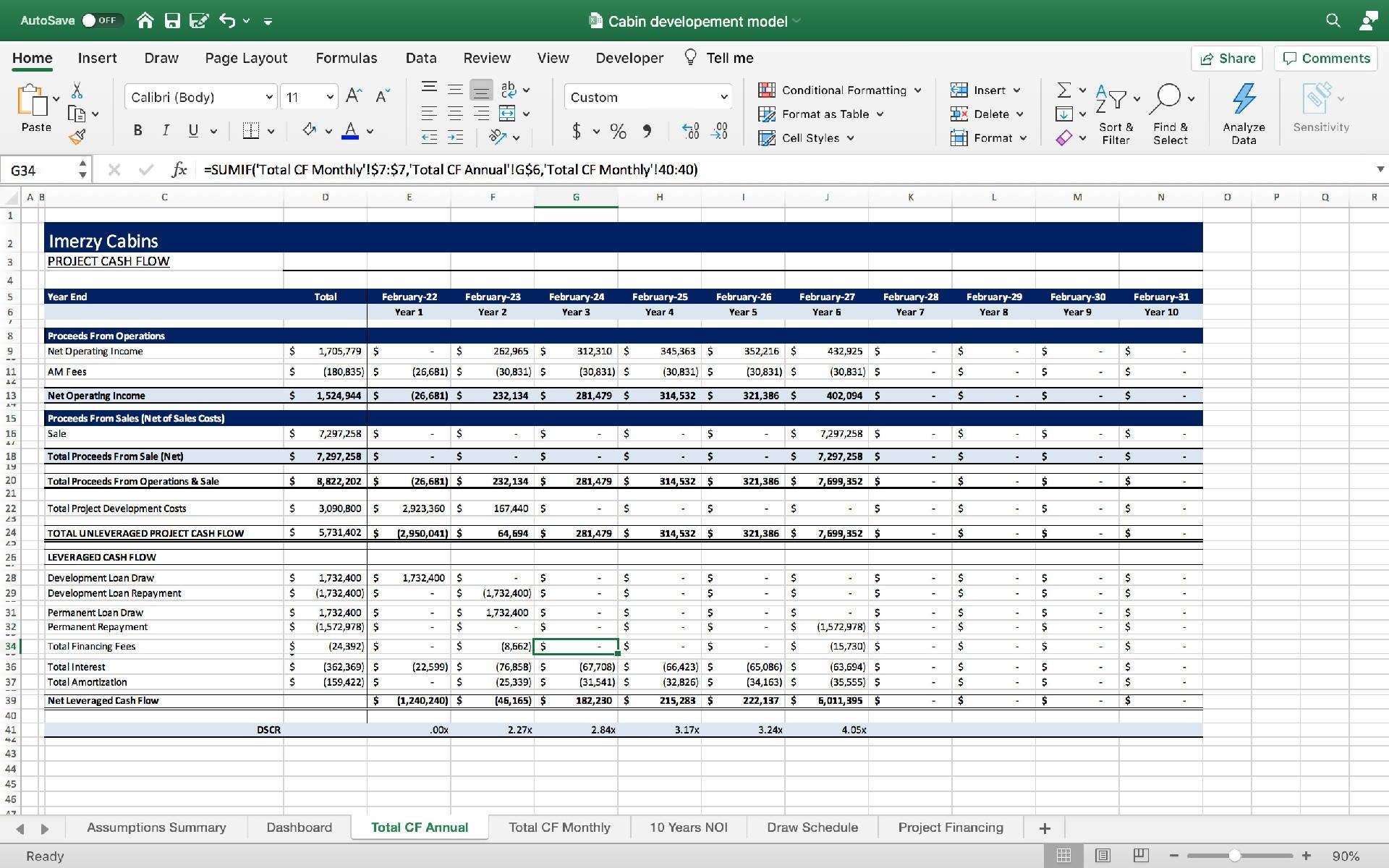Click the Percent Style icon
This screenshot has width=1389, height=868.
click(618, 131)
